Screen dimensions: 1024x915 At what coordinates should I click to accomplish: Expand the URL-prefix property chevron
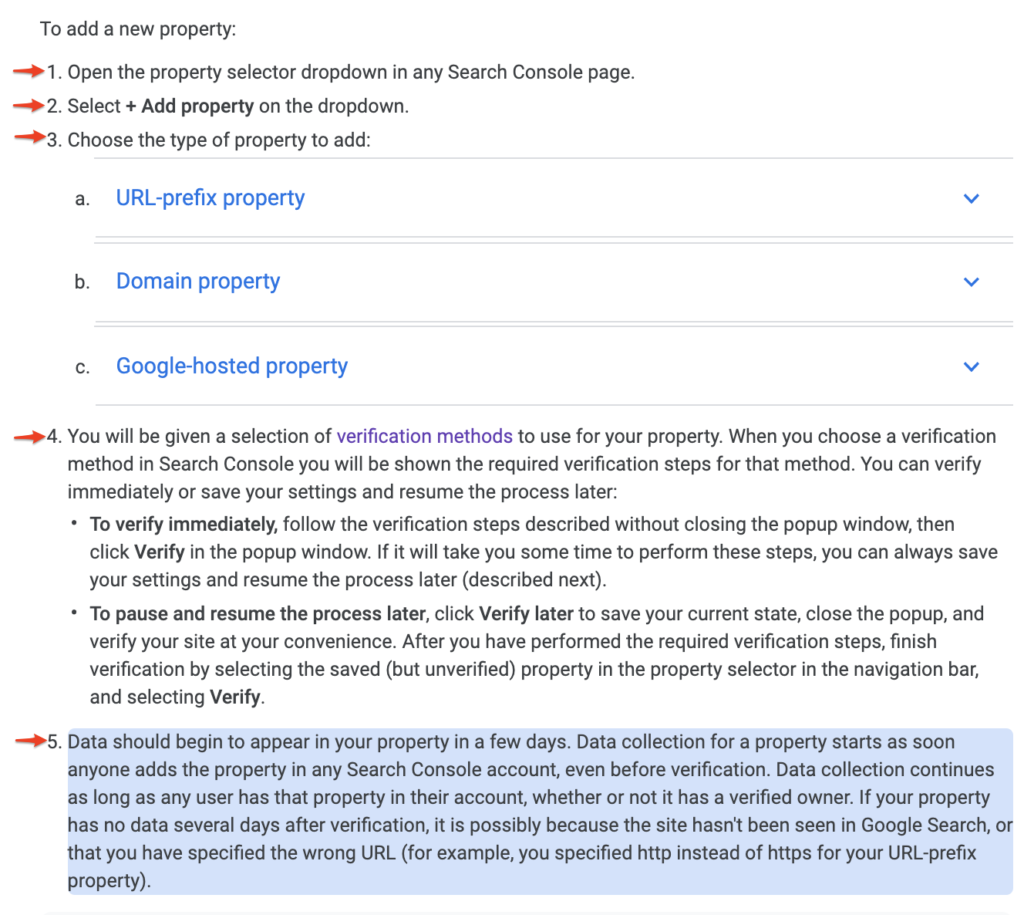(x=971, y=199)
